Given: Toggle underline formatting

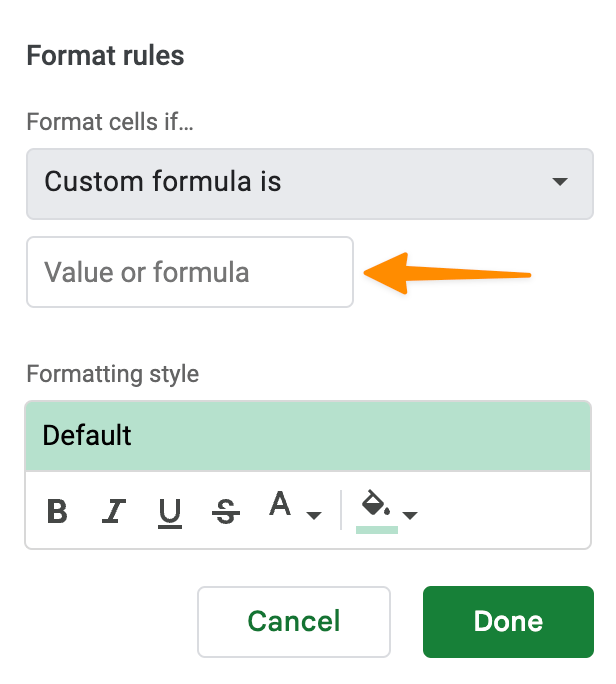Looking at the screenshot, I should pyautogui.click(x=170, y=512).
